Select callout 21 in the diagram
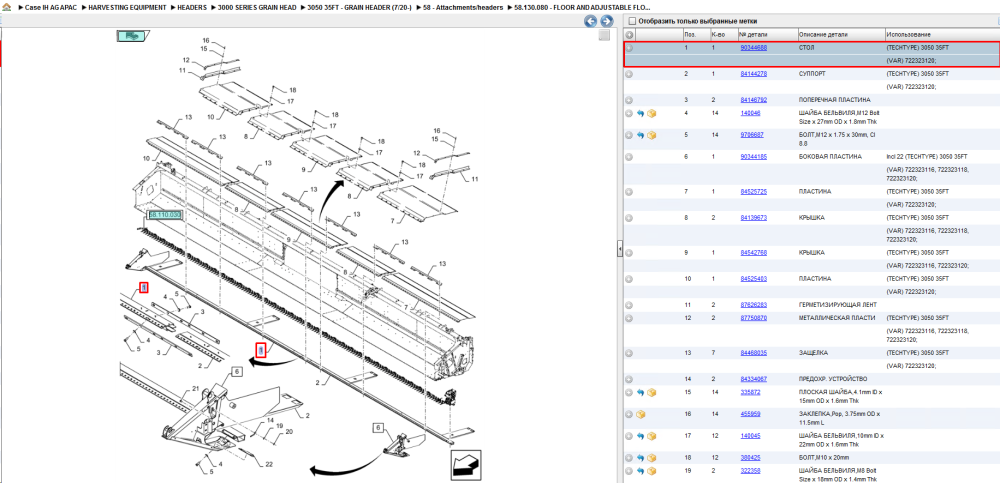Viewport: 1000px width, 483px height. [x=196, y=389]
